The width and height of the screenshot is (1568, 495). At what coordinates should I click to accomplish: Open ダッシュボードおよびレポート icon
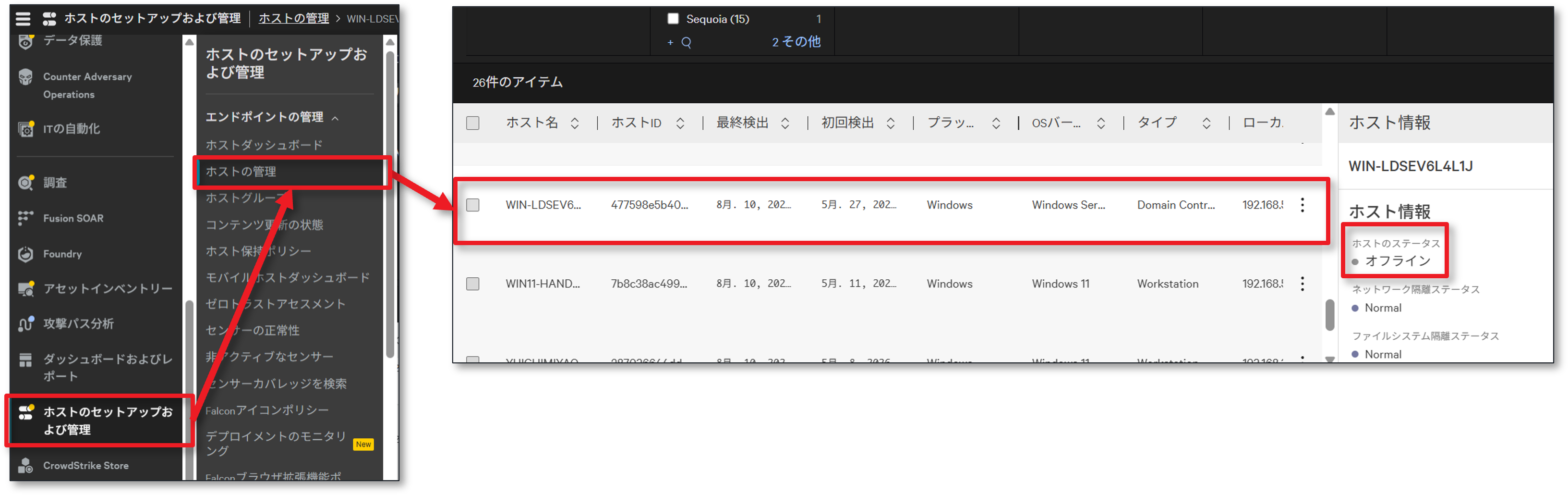25,359
